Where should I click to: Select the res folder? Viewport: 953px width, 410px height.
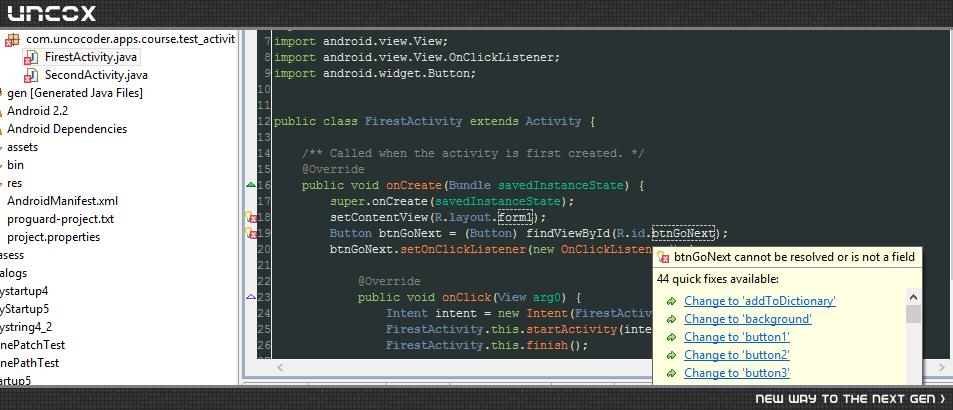(15, 183)
